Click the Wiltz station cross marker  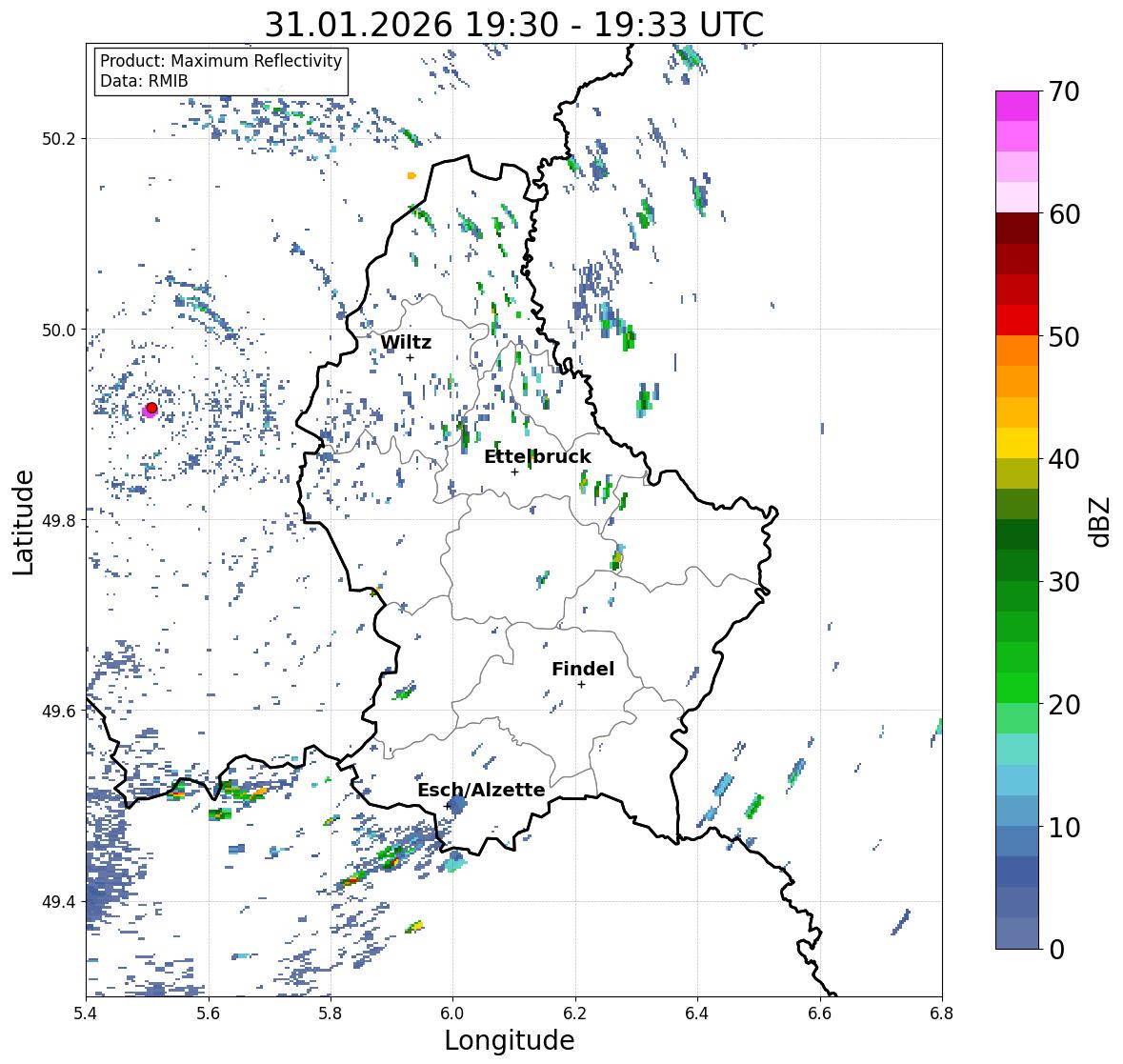410,357
